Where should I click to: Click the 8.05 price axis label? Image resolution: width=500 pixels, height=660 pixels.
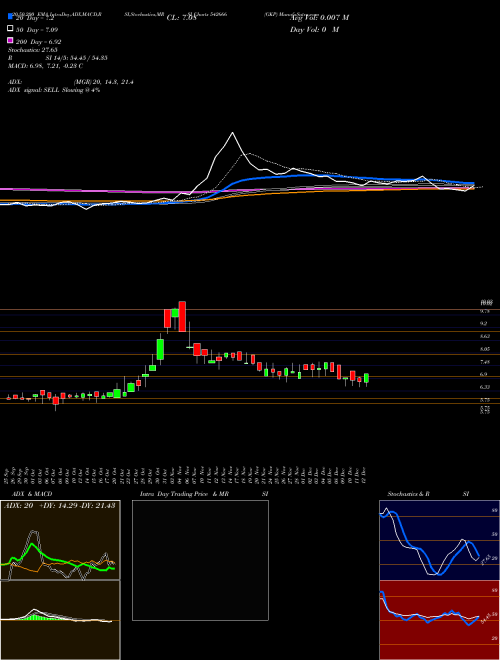pos(484,349)
